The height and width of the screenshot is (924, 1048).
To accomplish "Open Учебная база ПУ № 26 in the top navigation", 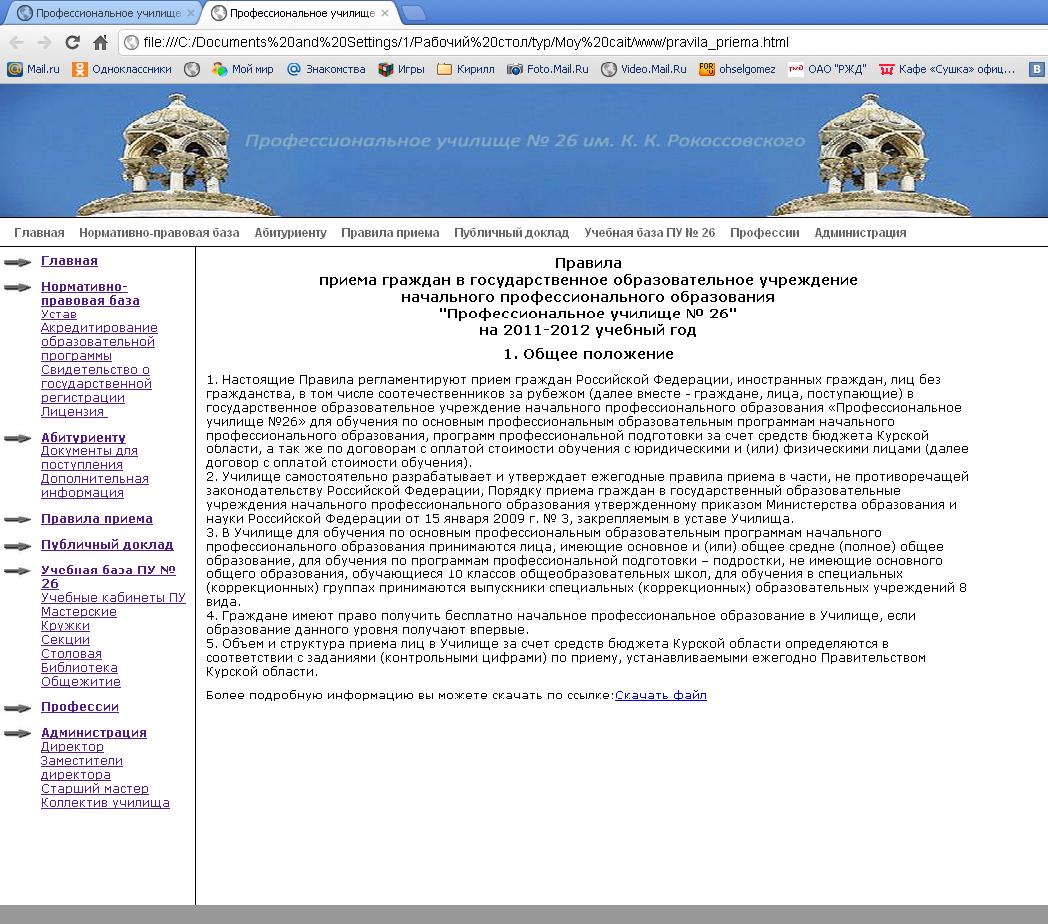I will (650, 233).
